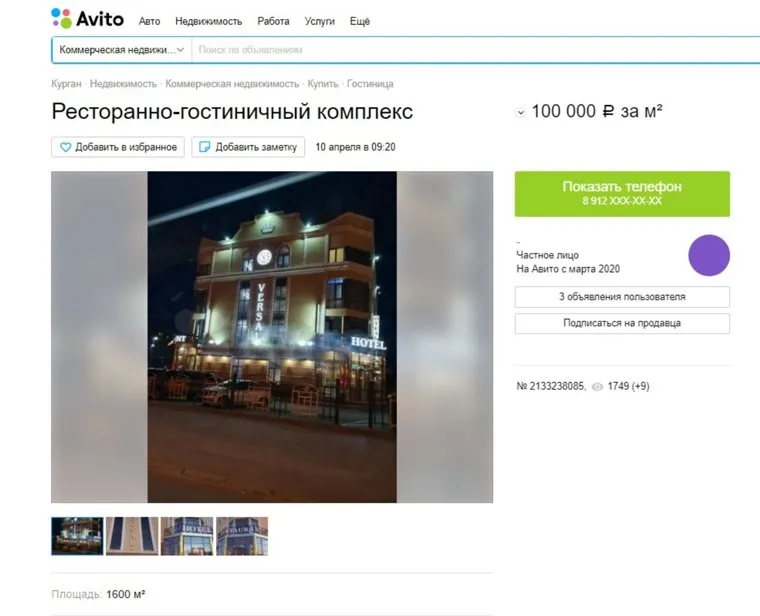The width and height of the screenshot is (760, 616).
Task: Select the second photo thumbnail
Action: point(132,536)
